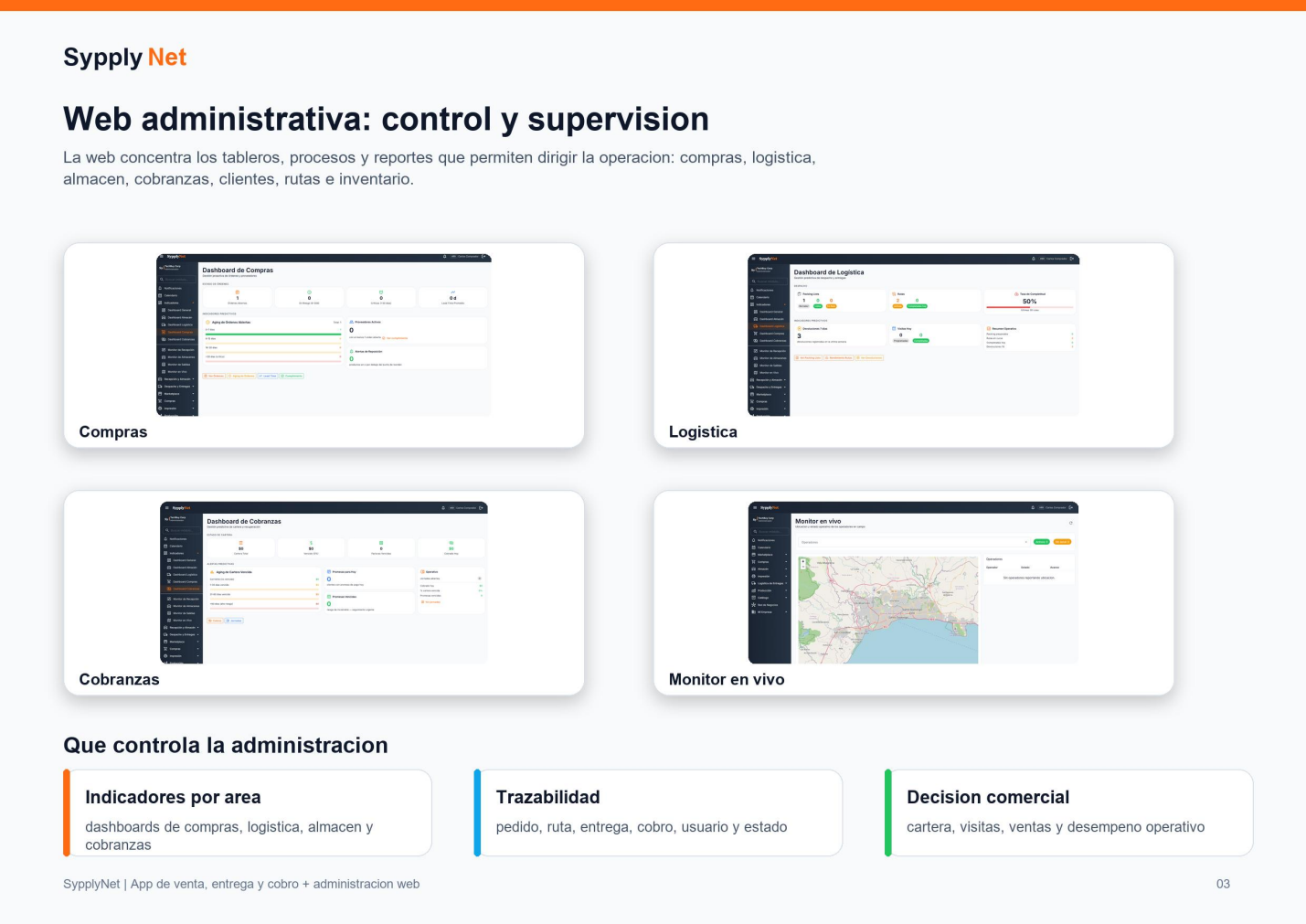Select the Compras card label
Screen dimensions: 1306x924
(x=113, y=432)
